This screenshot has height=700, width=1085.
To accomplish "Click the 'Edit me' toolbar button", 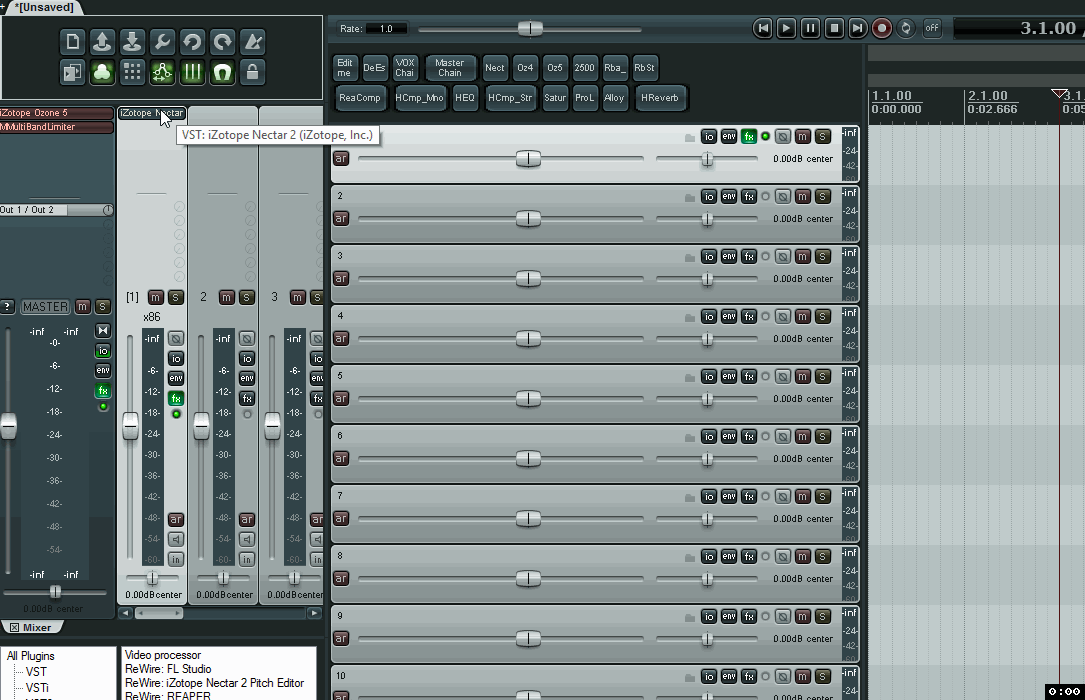I will point(344,68).
